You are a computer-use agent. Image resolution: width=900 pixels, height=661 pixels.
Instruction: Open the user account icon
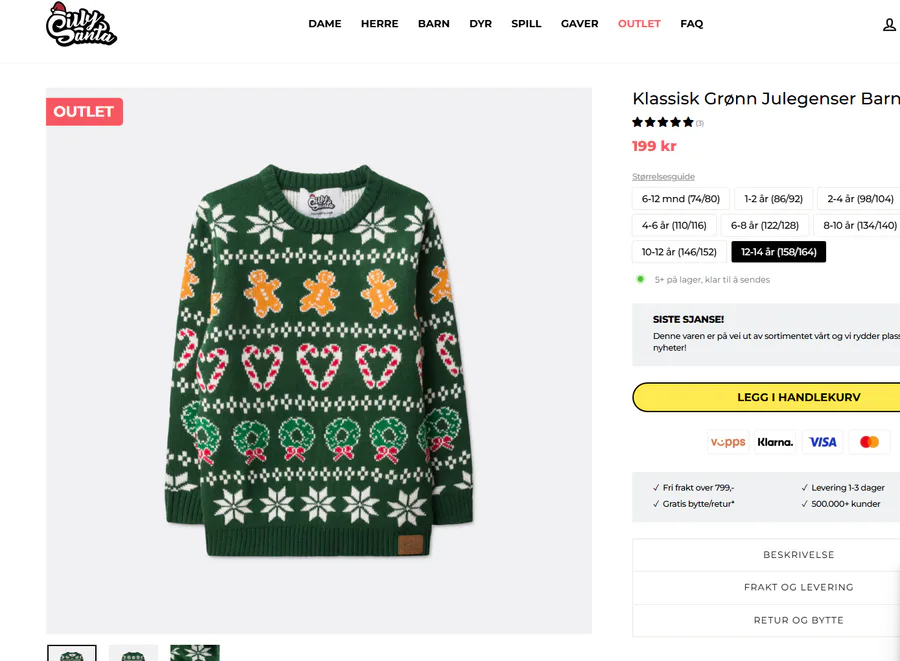(889, 25)
